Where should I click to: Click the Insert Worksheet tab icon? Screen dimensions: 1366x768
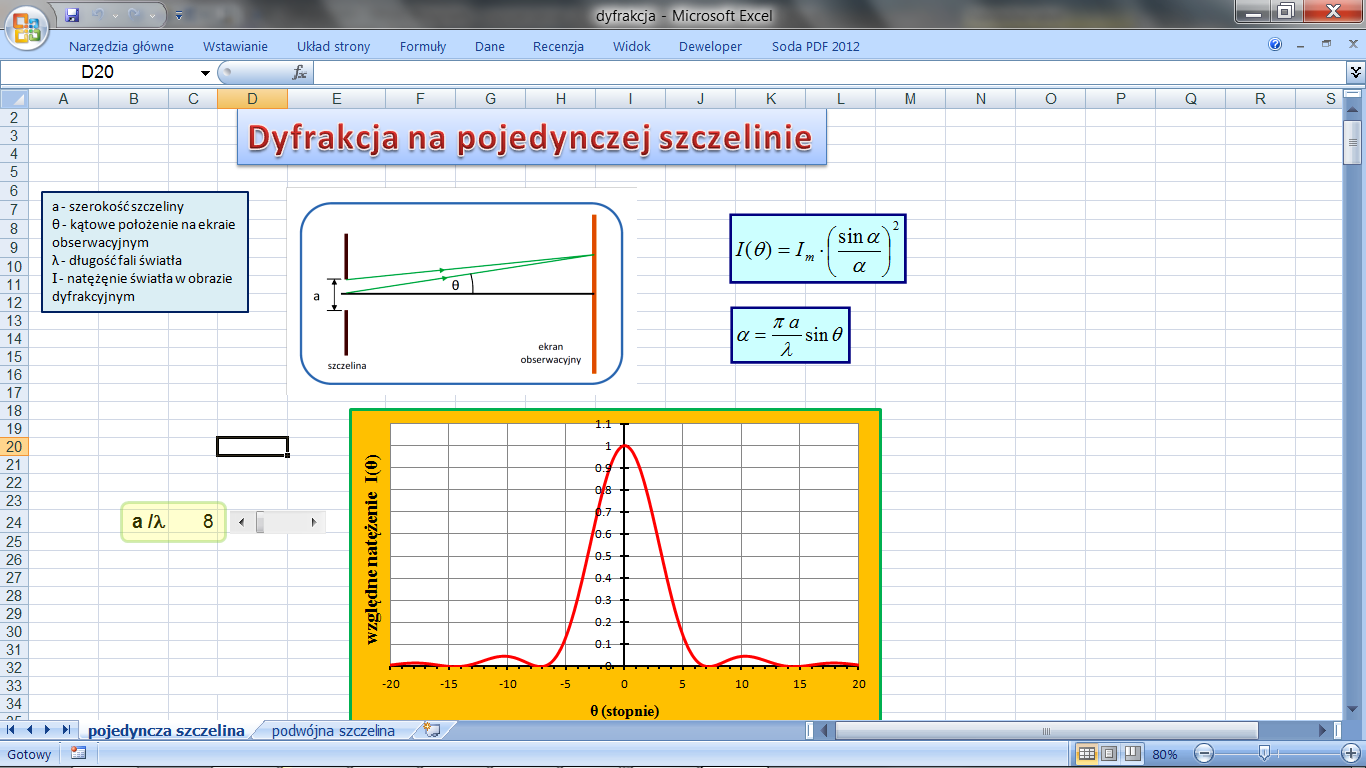tap(432, 730)
